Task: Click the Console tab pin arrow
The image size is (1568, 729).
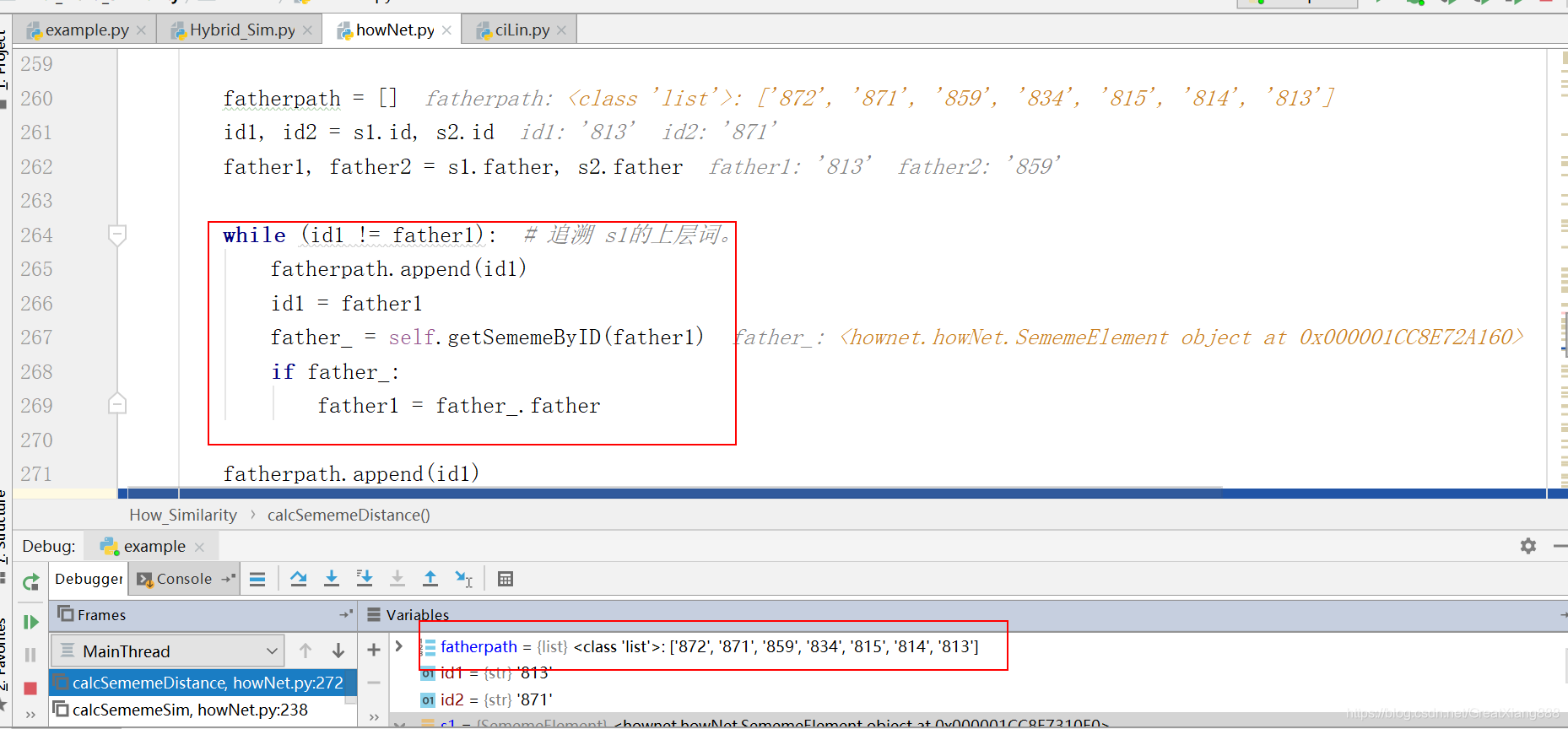Action: coord(228,579)
